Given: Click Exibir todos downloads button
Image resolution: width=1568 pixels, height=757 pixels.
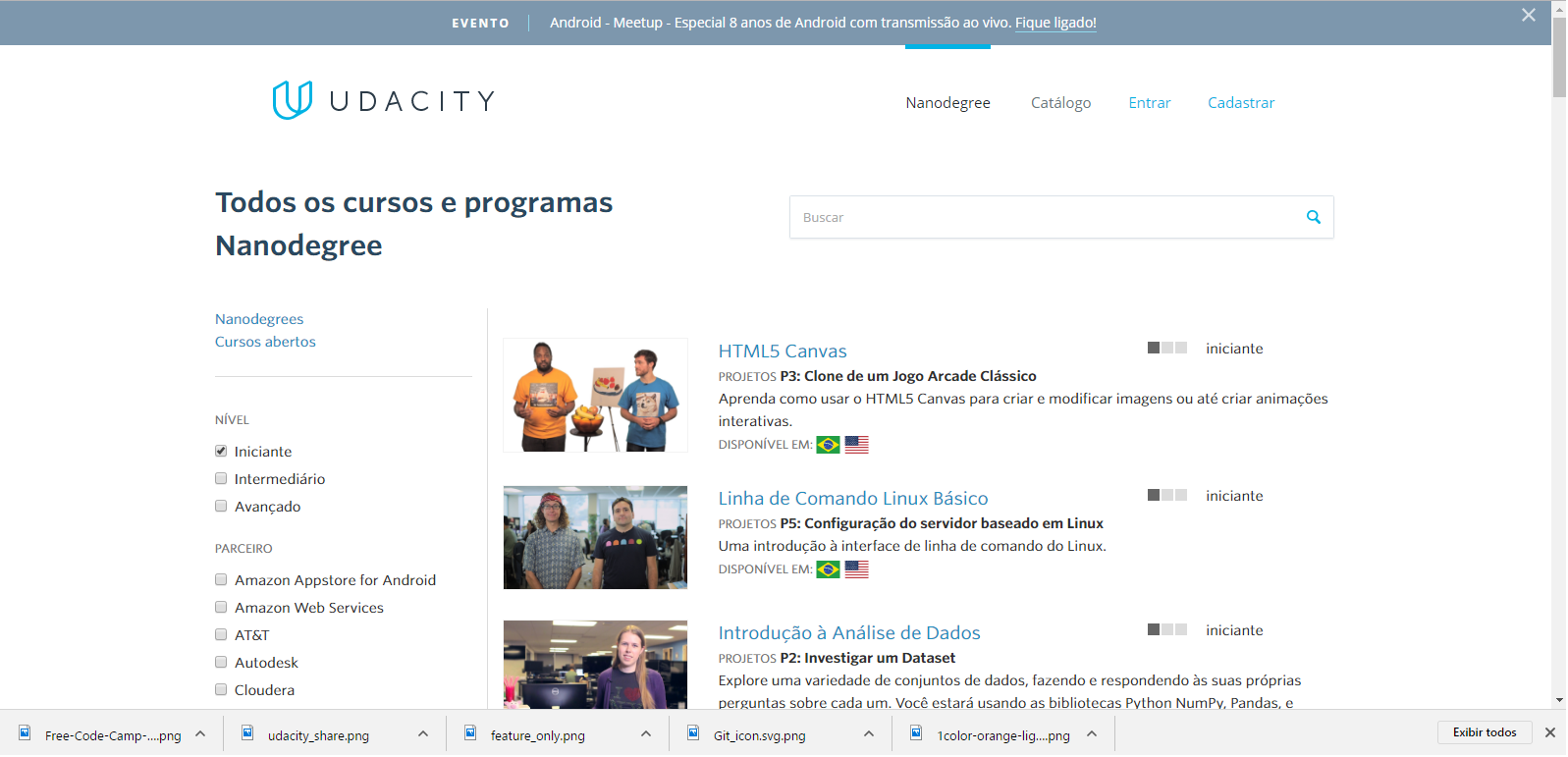Looking at the screenshot, I should (x=1485, y=732).
